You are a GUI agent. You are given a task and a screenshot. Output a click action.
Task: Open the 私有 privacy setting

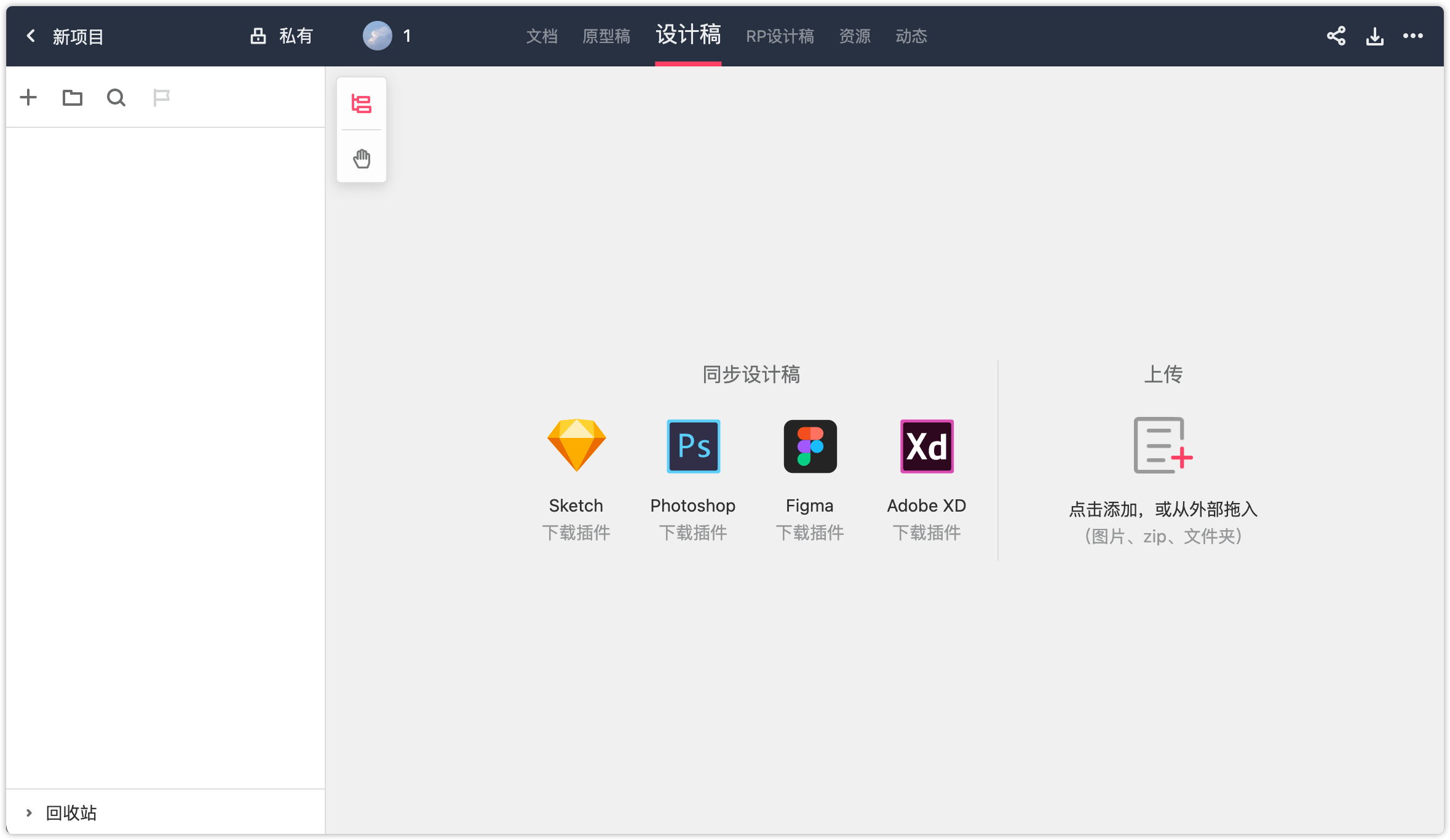tap(296, 36)
